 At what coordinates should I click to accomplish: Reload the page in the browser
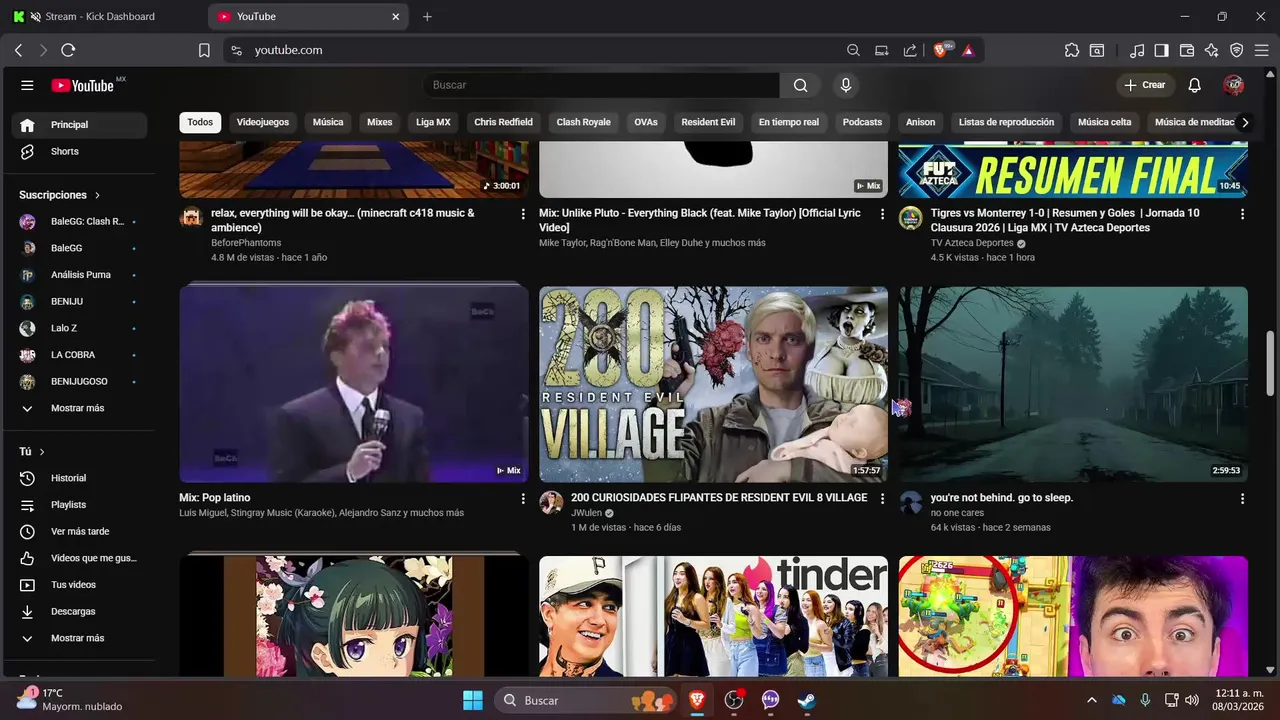pyautogui.click(x=68, y=50)
